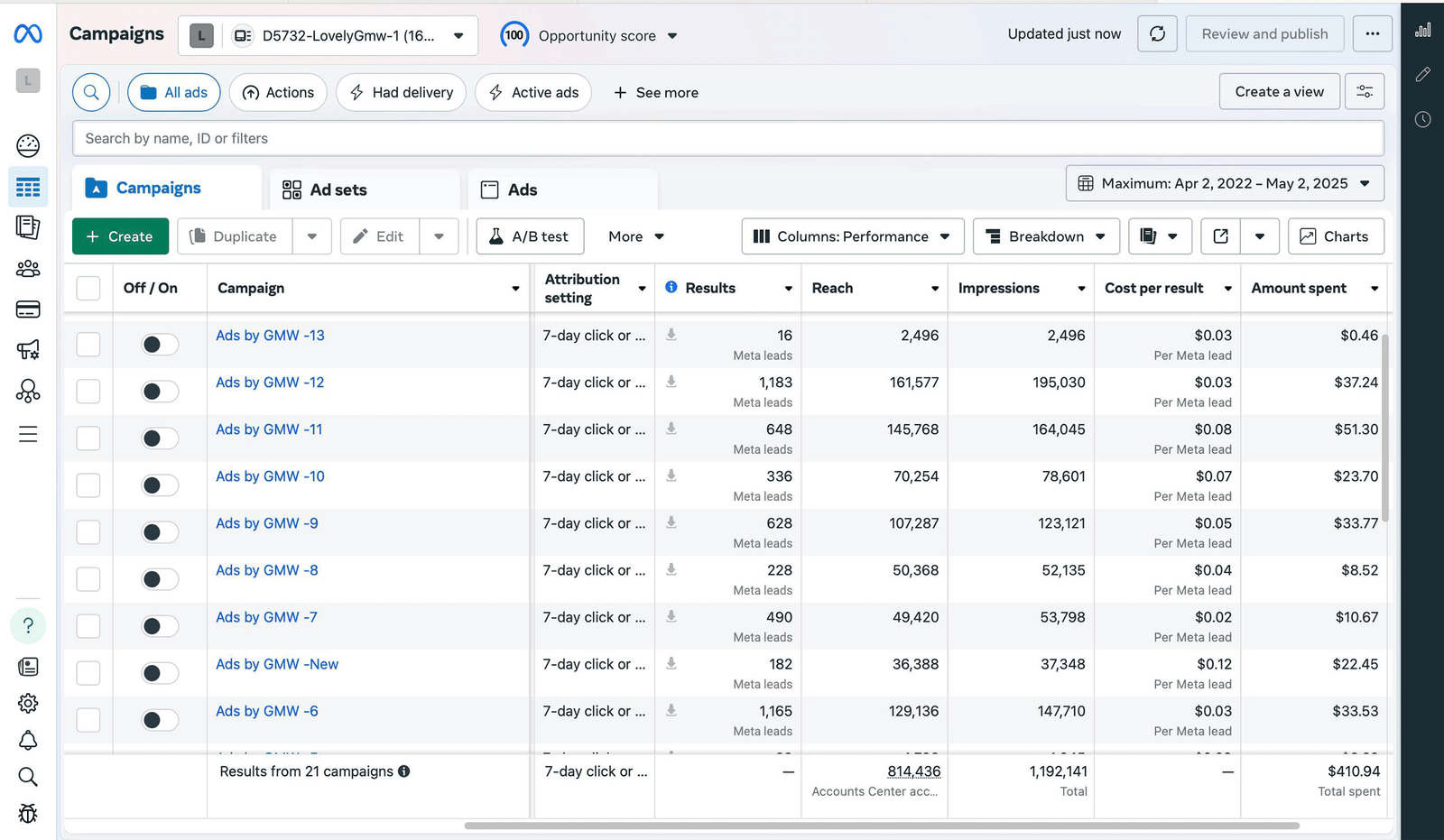The image size is (1444, 840).
Task: Open Settings gear in sidebar
Action: point(28,703)
